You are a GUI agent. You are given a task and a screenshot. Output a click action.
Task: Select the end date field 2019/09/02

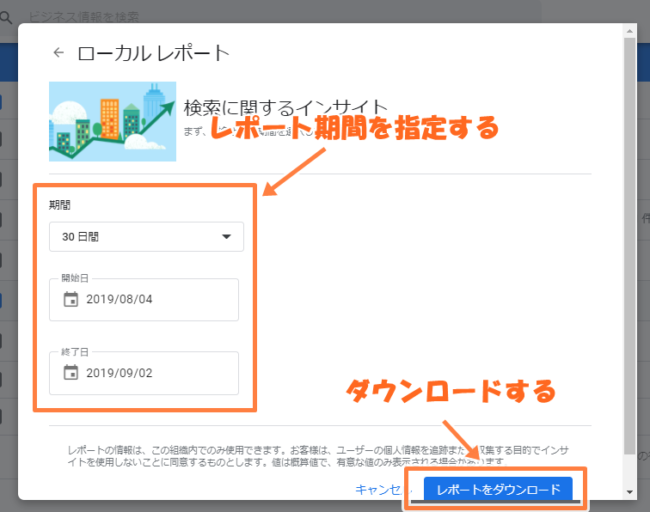pyautogui.click(x=144, y=373)
